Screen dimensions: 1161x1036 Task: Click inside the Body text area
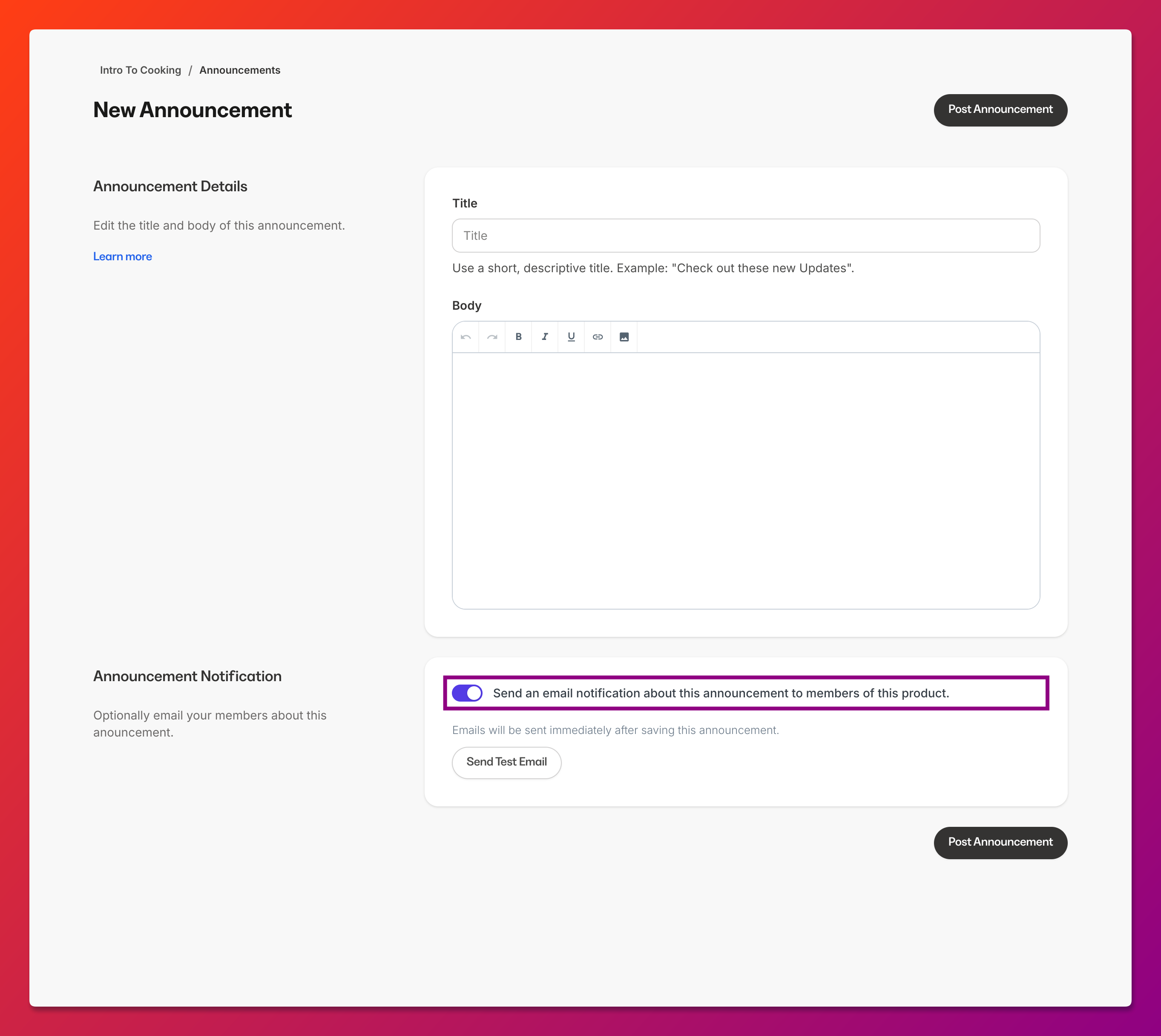[x=746, y=481]
